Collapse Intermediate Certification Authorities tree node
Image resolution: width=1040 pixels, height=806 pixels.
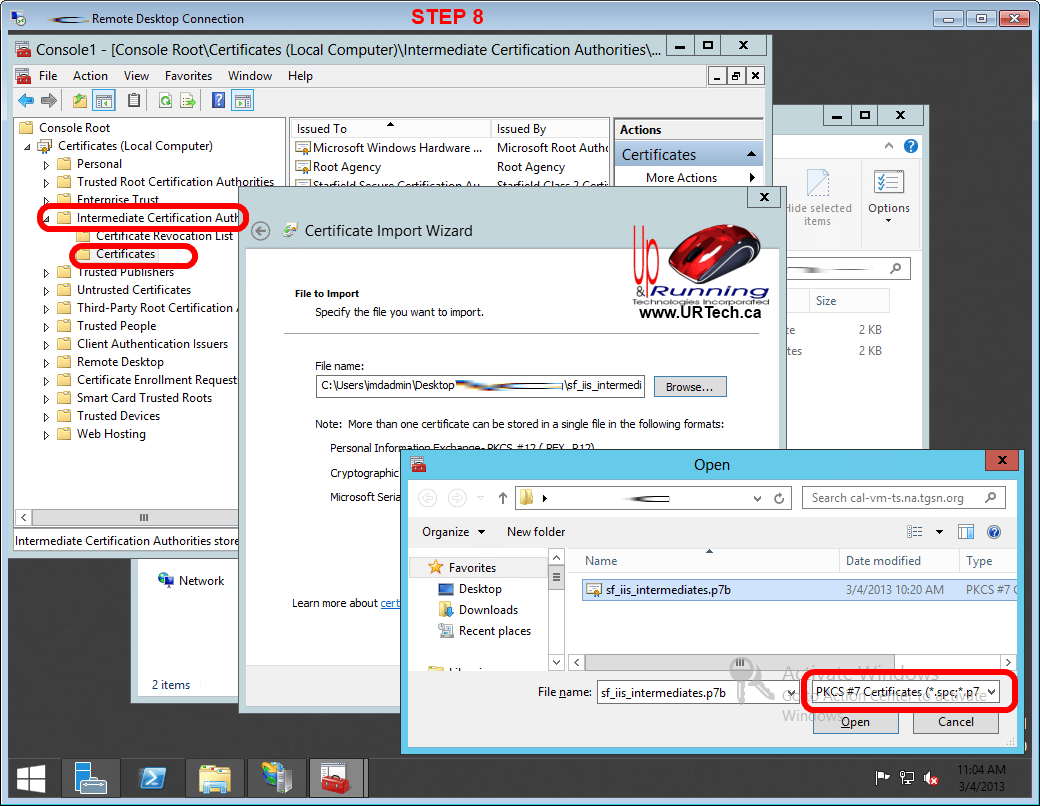tap(46, 218)
